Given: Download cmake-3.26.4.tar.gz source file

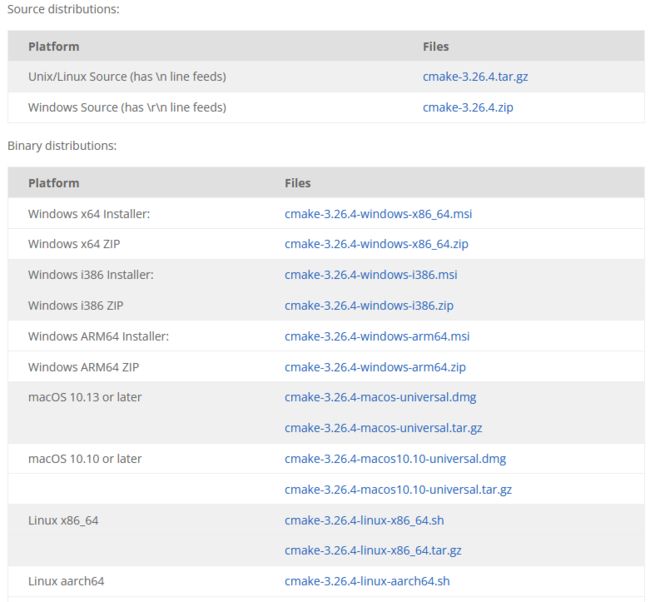Looking at the screenshot, I should (475, 77).
